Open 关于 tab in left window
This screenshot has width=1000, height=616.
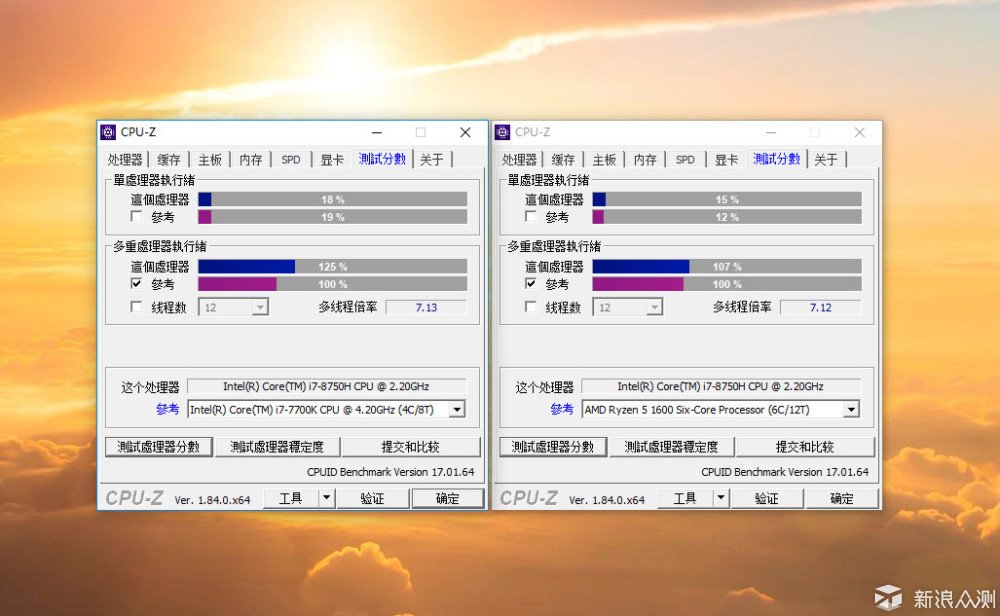[432, 159]
